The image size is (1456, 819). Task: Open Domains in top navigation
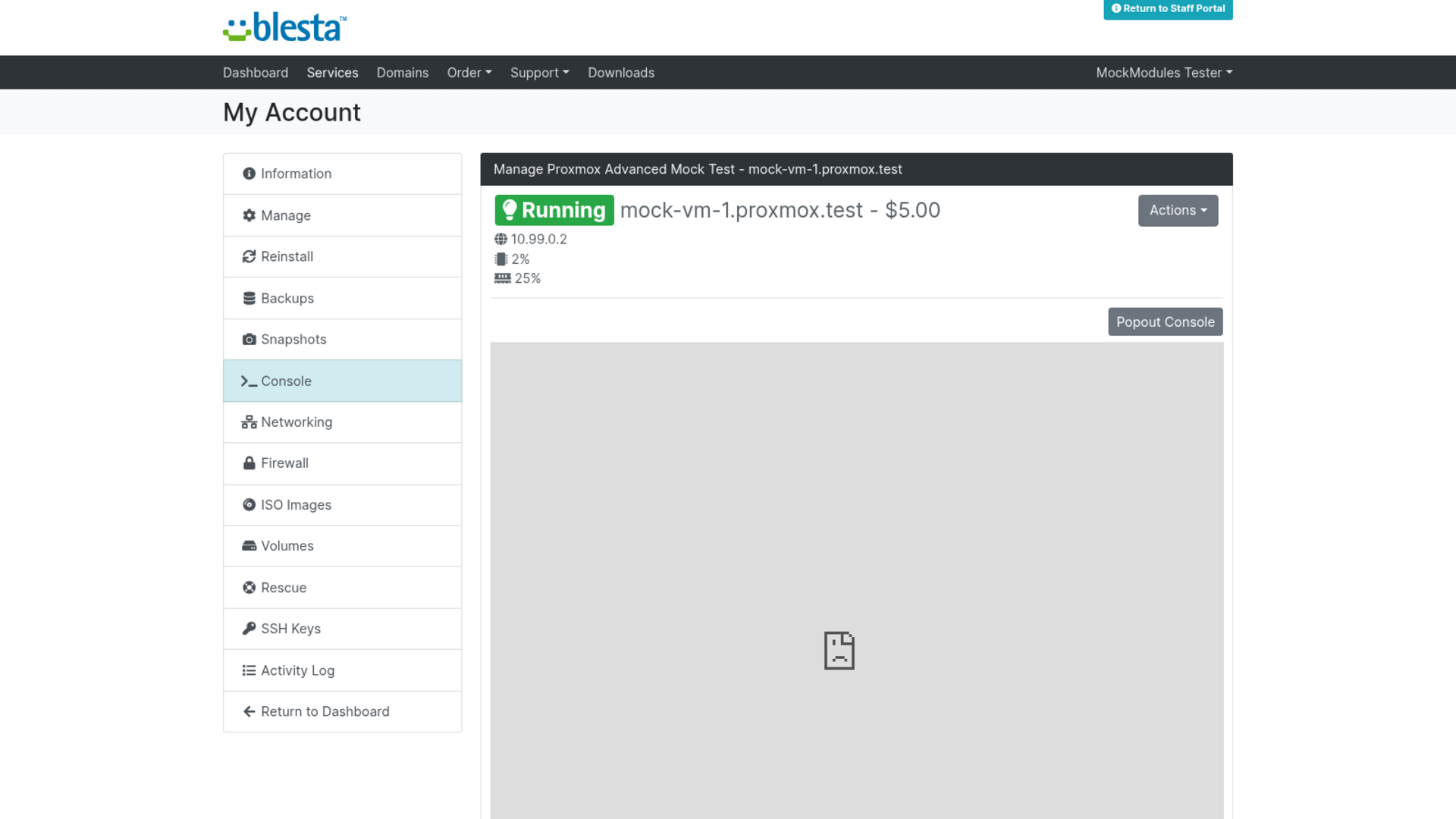[x=403, y=73]
